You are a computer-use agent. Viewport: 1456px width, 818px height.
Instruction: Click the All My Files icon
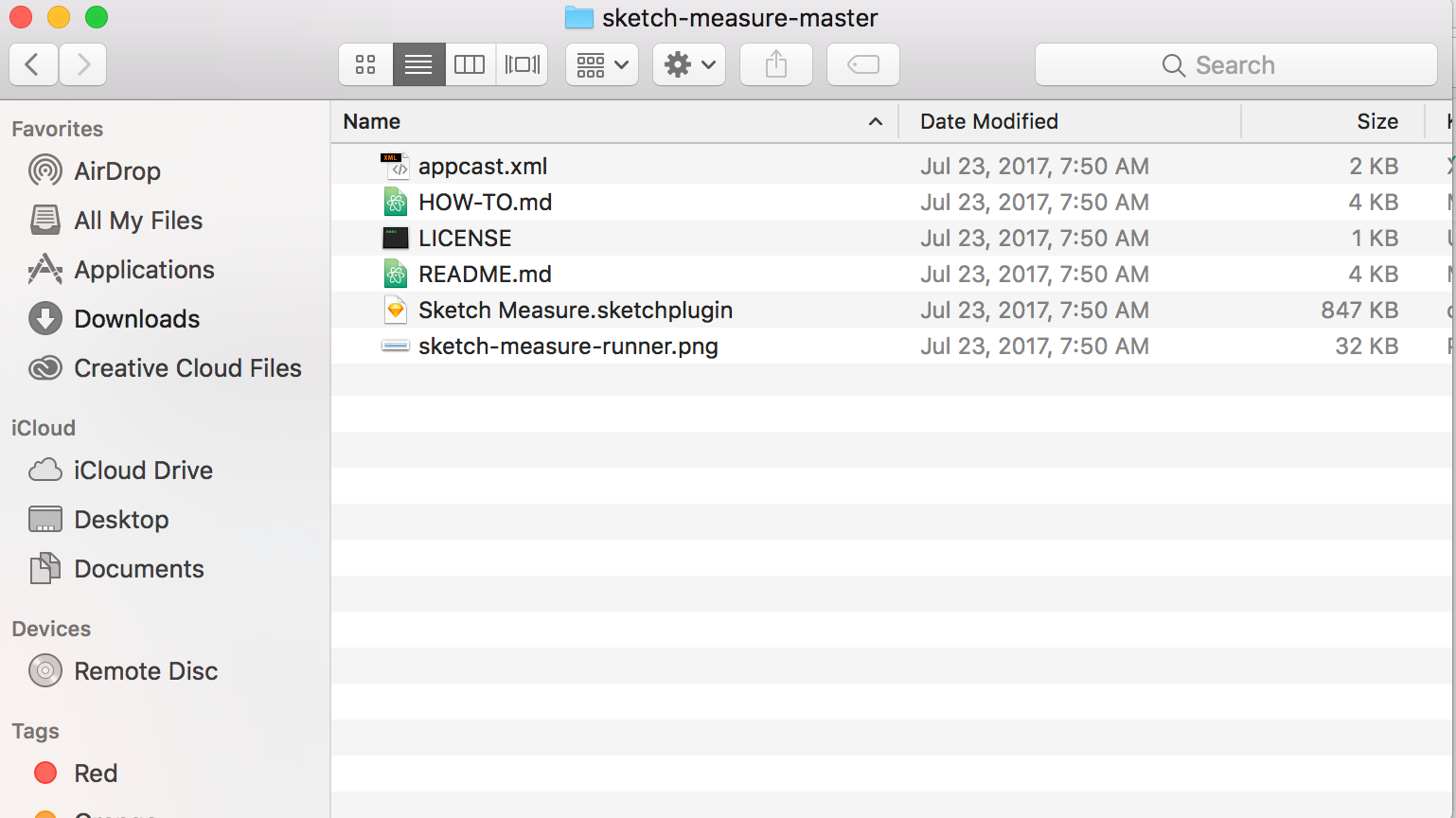pyautogui.click(x=45, y=220)
